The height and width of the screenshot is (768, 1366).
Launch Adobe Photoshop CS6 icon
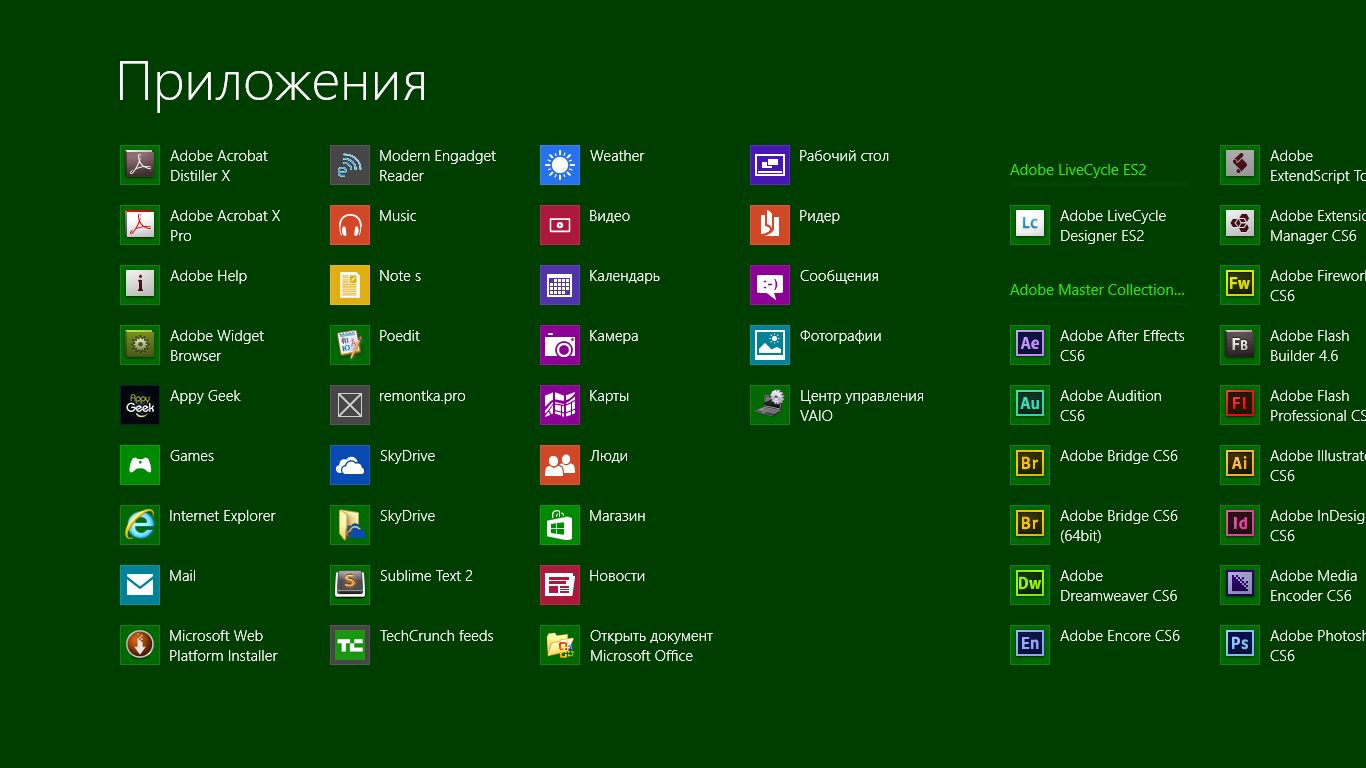[x=1240, y=645]
